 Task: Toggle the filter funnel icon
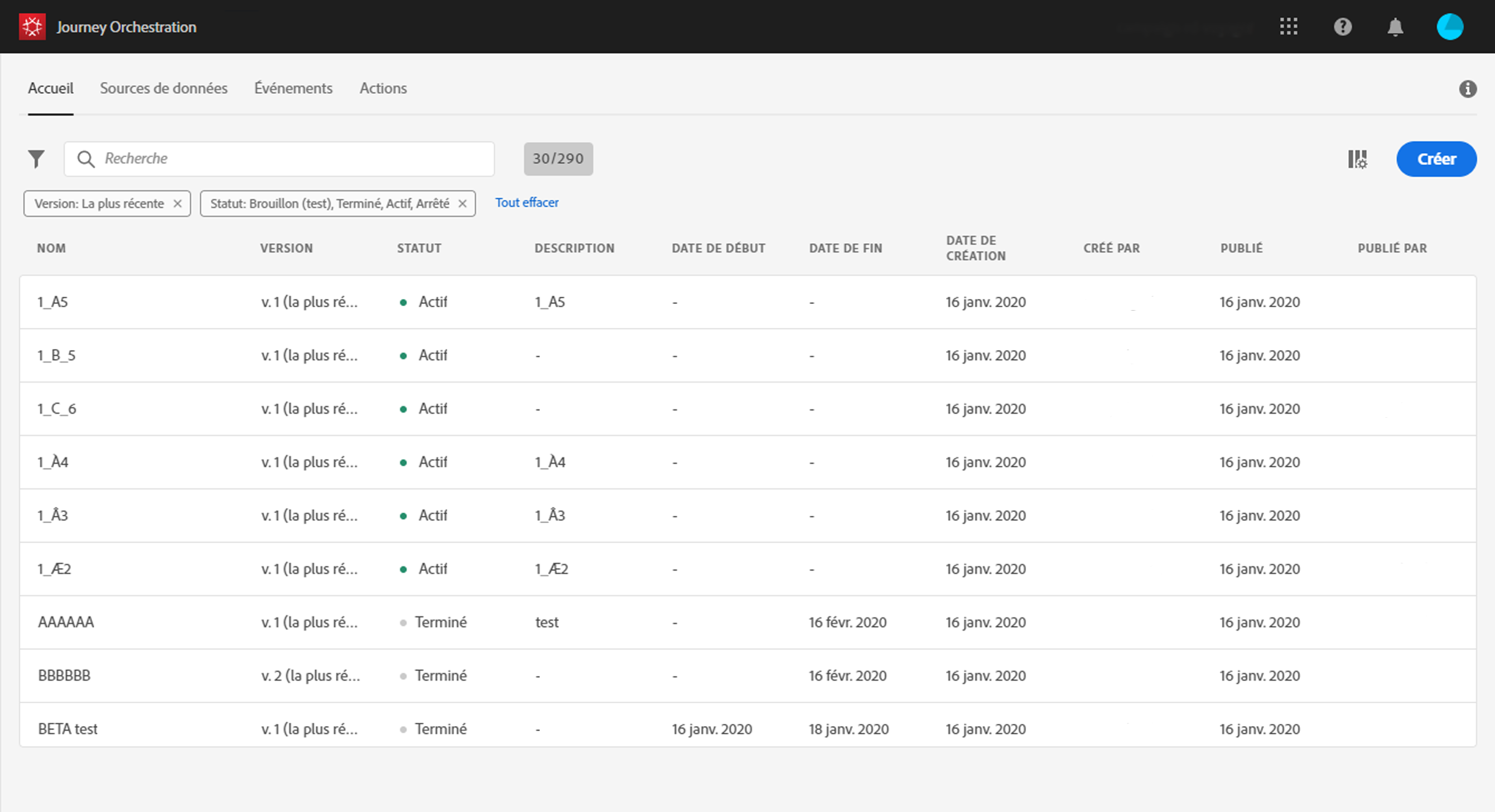click(x=36, y=158)
